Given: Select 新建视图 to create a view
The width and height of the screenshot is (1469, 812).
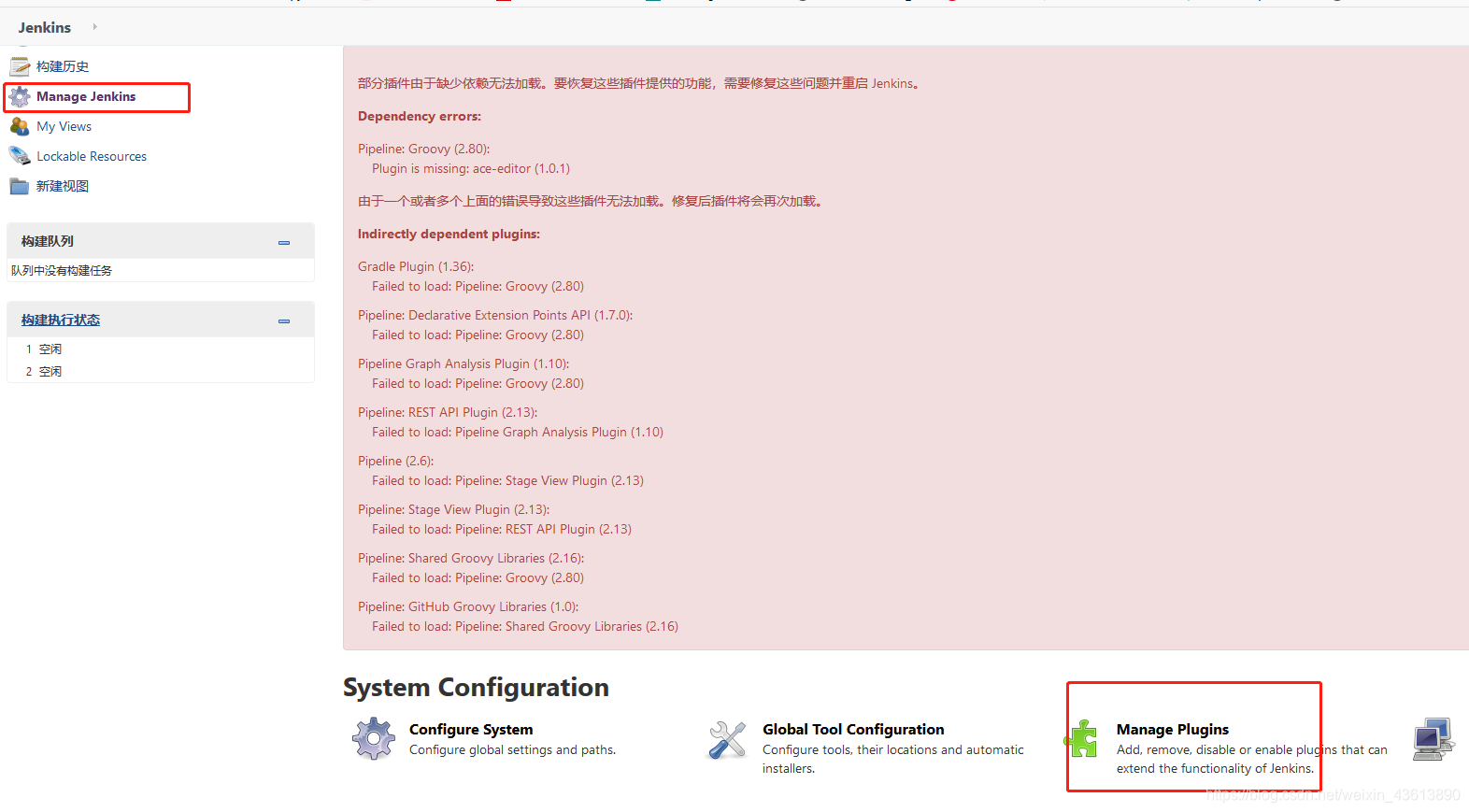Looking at the screenshot, I should tap(63, 186).
